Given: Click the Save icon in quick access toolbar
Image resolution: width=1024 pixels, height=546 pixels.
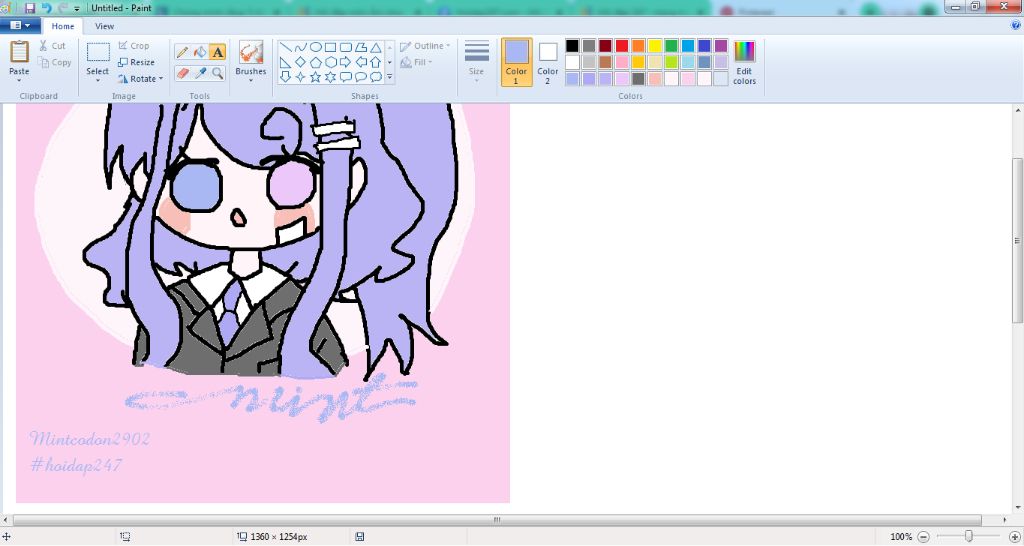Looking at the screenshot, I should [x=29, y=8].
